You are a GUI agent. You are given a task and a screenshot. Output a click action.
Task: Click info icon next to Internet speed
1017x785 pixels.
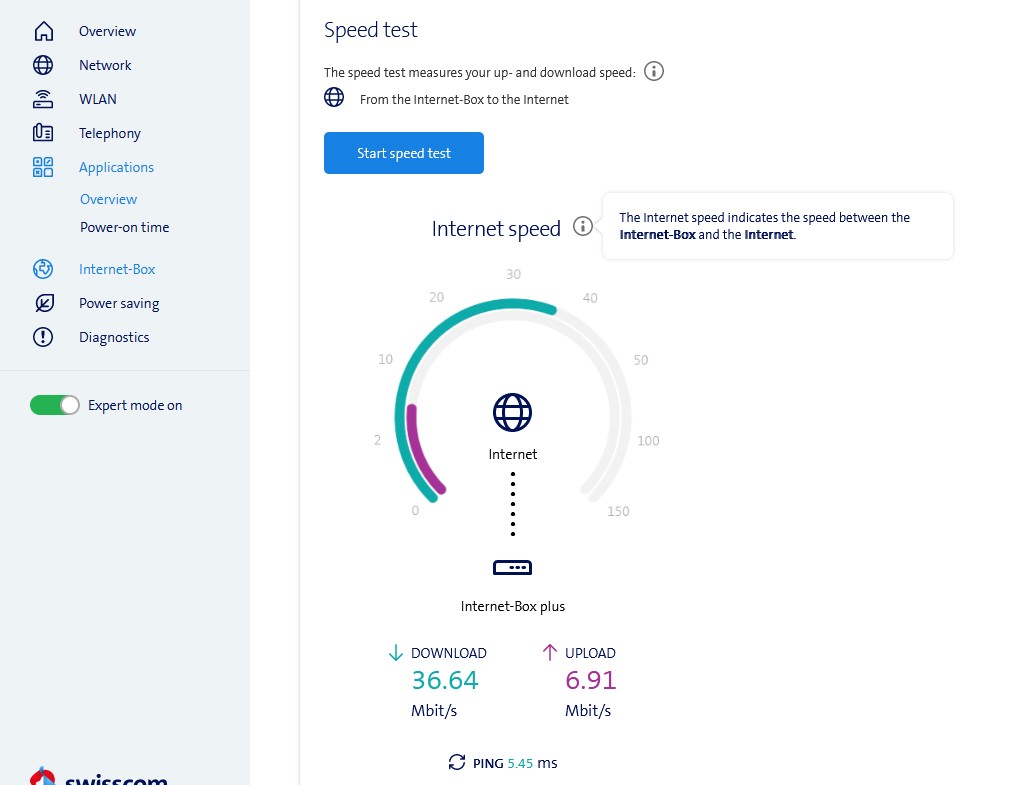(583, 227)
